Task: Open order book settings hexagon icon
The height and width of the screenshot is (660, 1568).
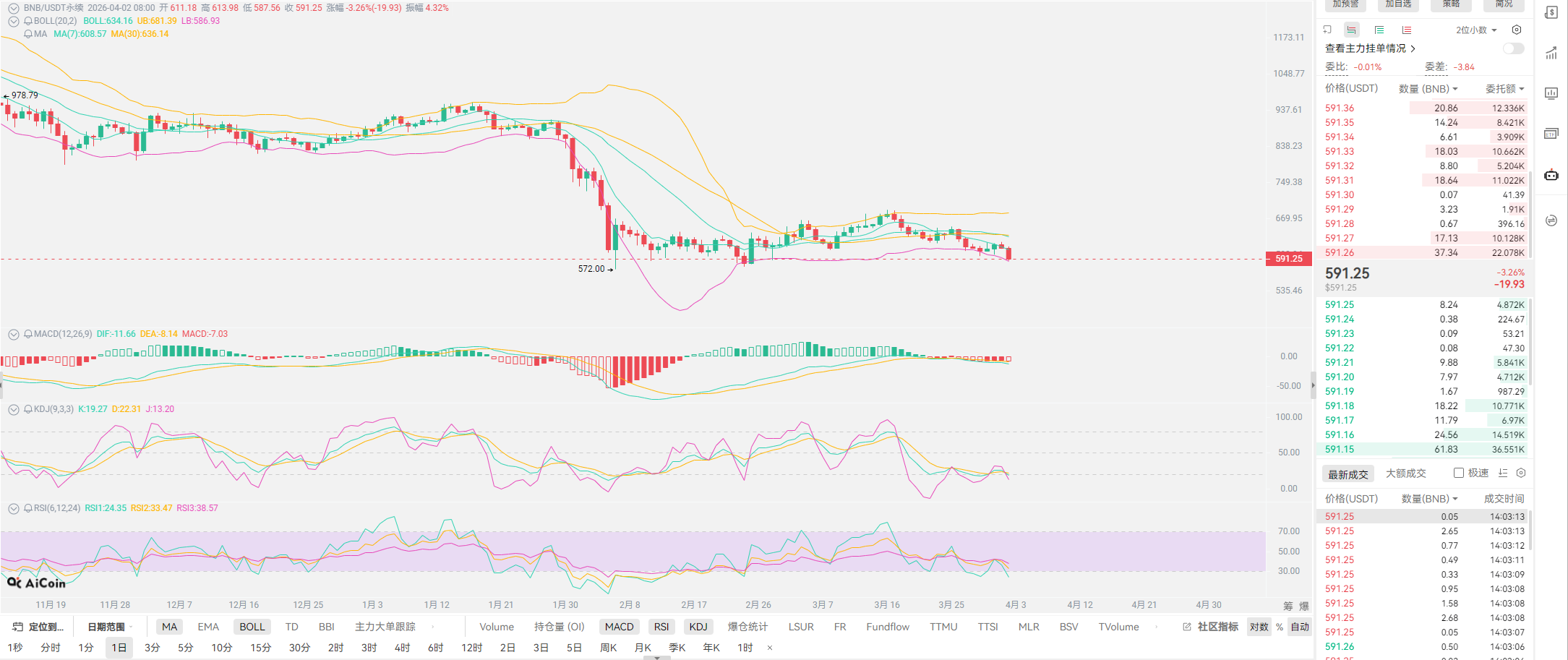Action: click(x=1517, y=30)
